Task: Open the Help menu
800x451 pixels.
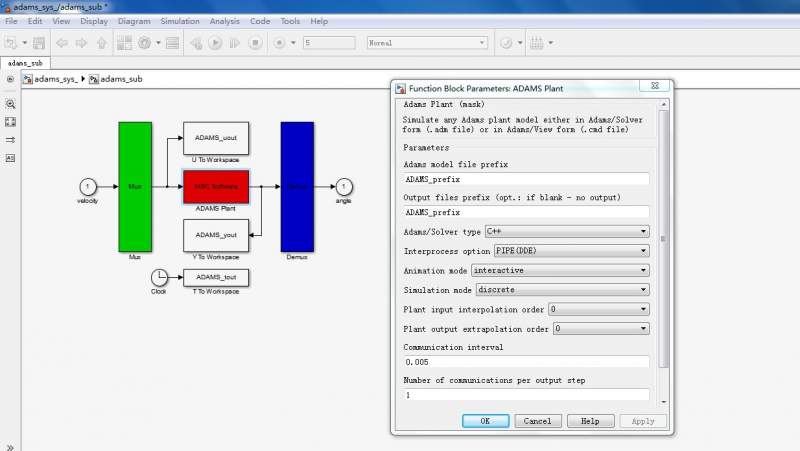Action: pos(319,21)
